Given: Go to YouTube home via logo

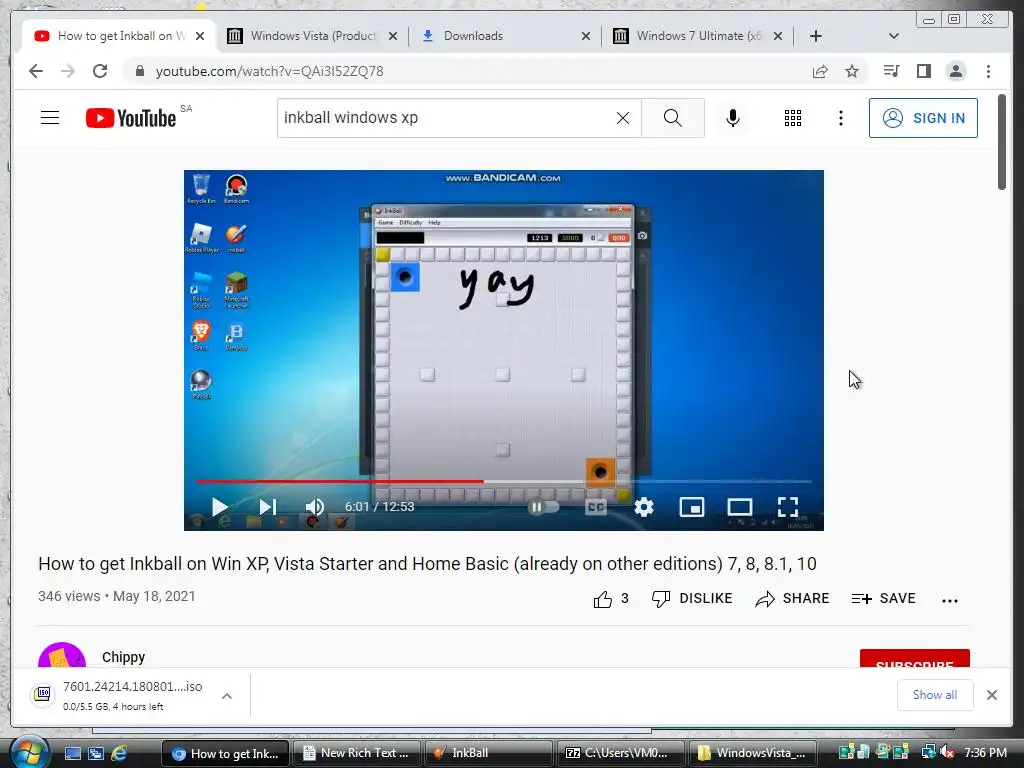Looking at the screenshot, I should [131, 118].
